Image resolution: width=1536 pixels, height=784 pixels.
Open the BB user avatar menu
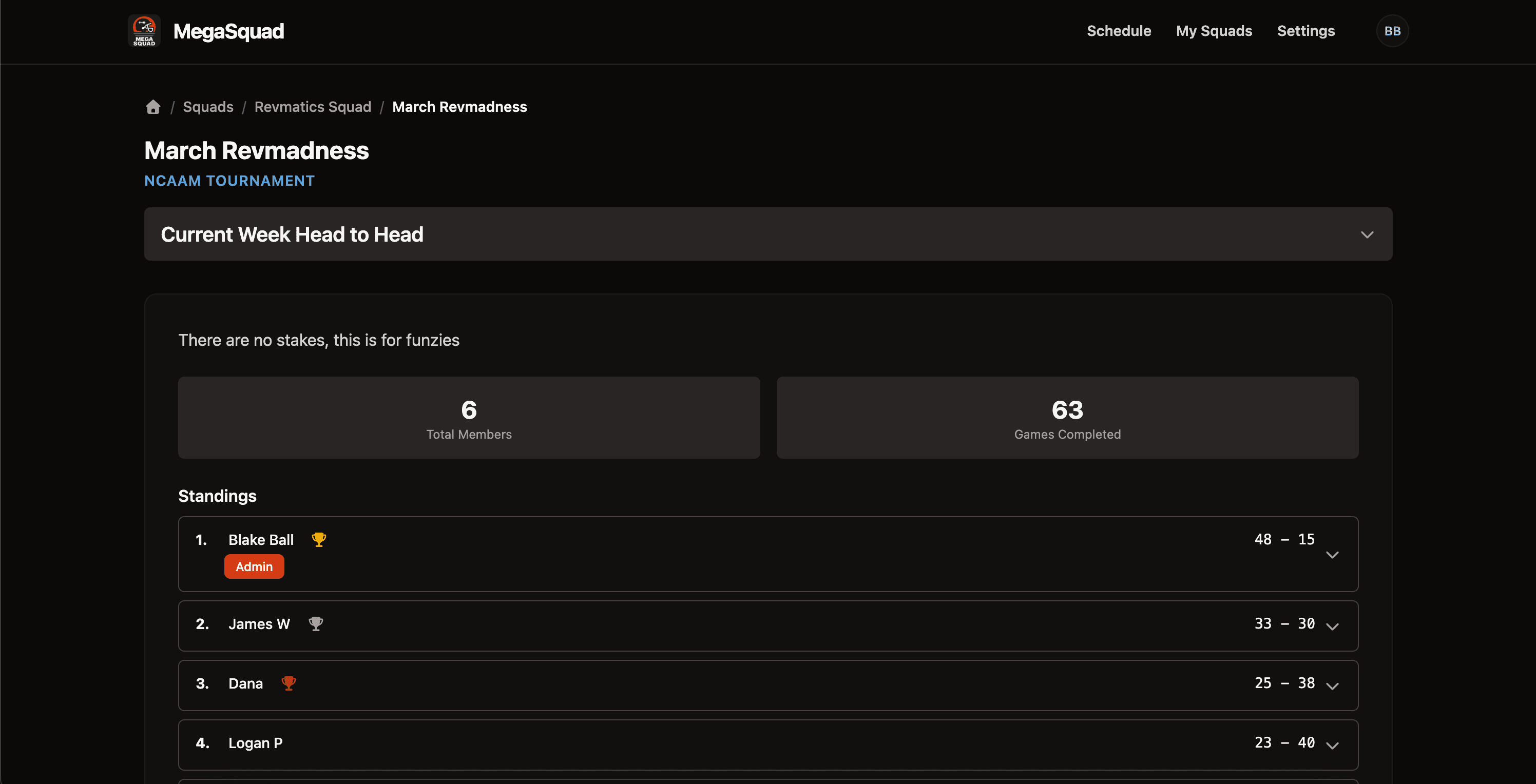coord(1392,31)
